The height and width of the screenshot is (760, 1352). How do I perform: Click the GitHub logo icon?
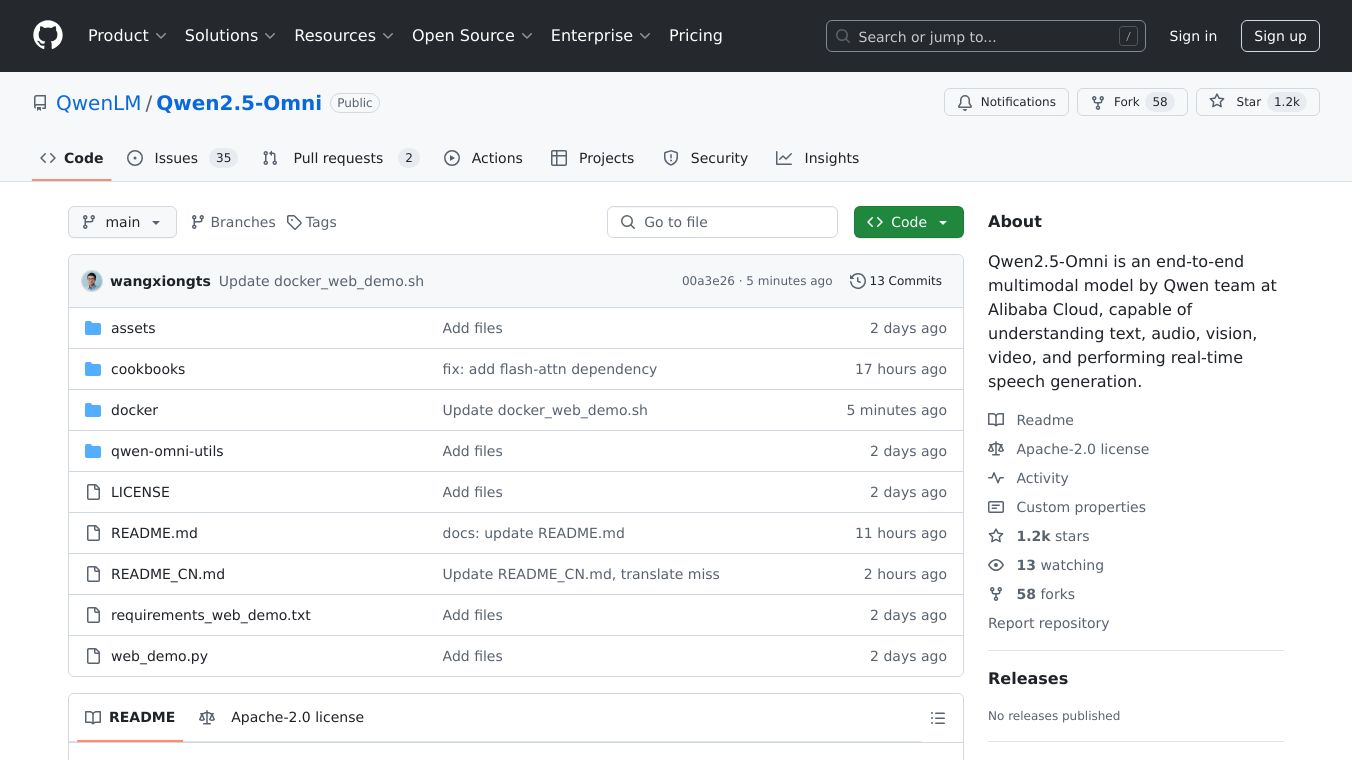(x=48, y=36)
